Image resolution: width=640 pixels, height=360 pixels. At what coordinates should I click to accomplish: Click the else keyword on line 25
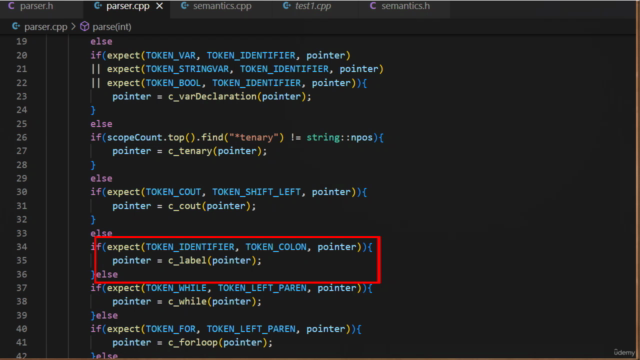pyautogui.click(x=101, y=124)
